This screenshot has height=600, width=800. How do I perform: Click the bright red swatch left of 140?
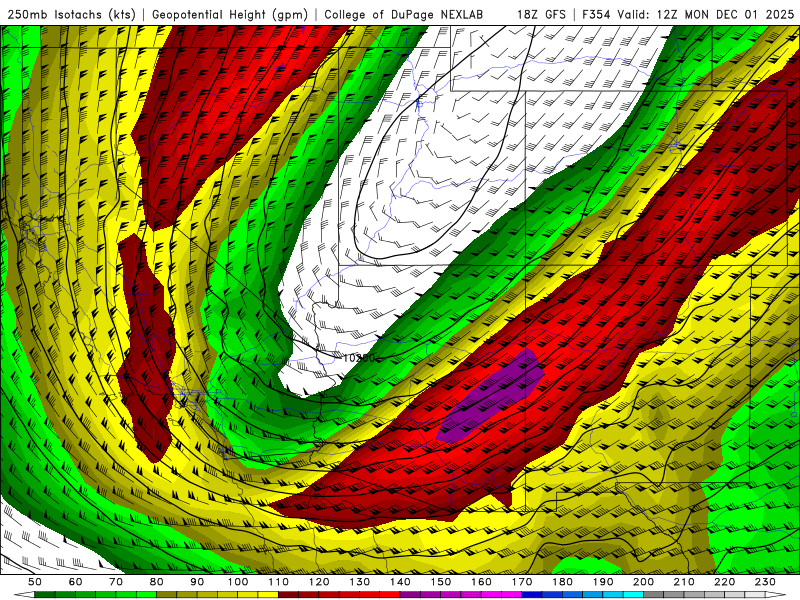390,594
